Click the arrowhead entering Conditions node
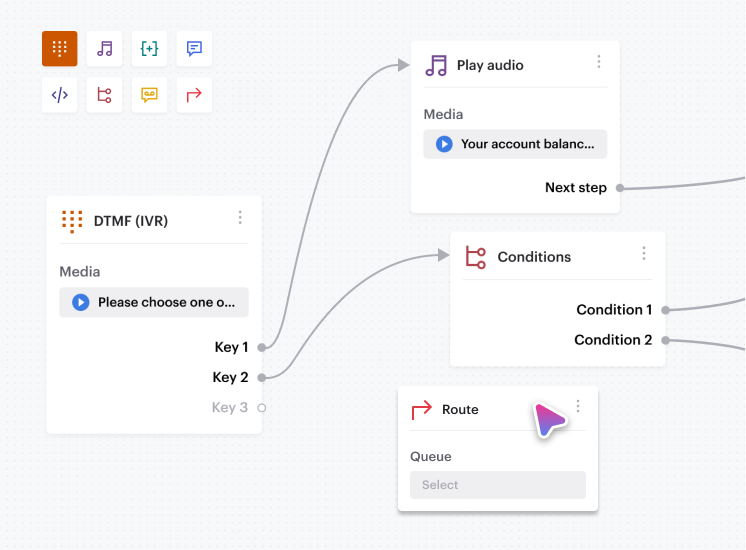The image size is (746, 550). (x=443, y=255)
